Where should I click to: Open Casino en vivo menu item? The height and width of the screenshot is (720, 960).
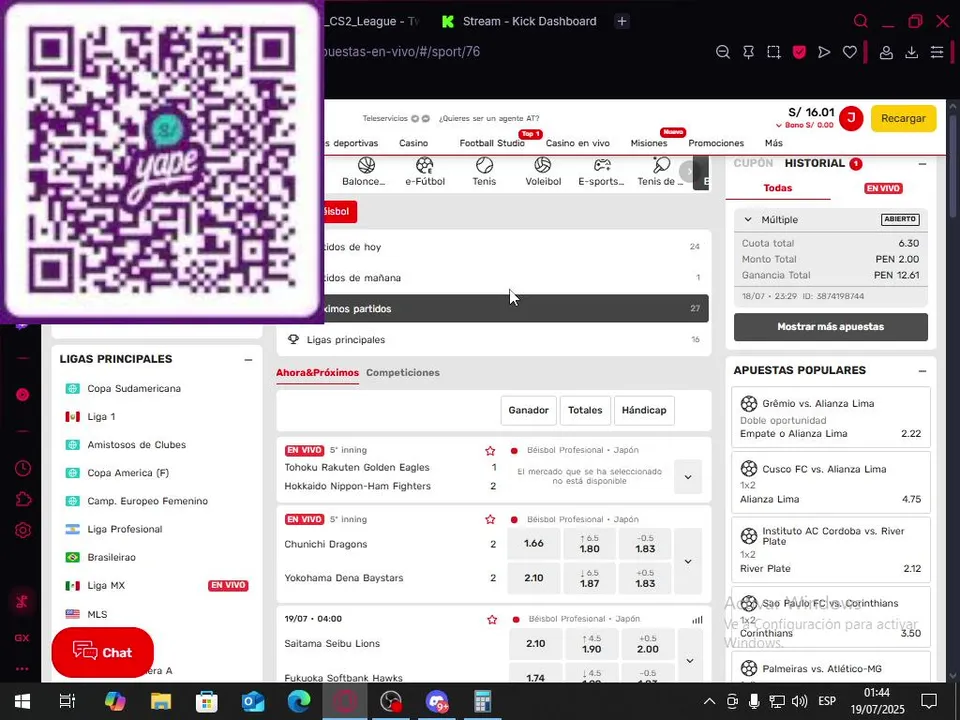pyautogui.click(x=577, y=143)
